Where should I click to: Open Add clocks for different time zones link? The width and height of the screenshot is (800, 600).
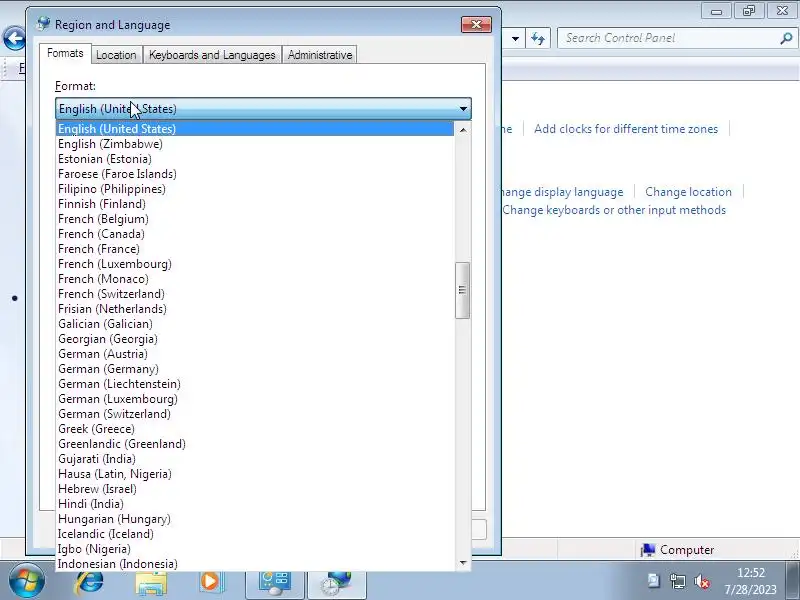[626, 129]
